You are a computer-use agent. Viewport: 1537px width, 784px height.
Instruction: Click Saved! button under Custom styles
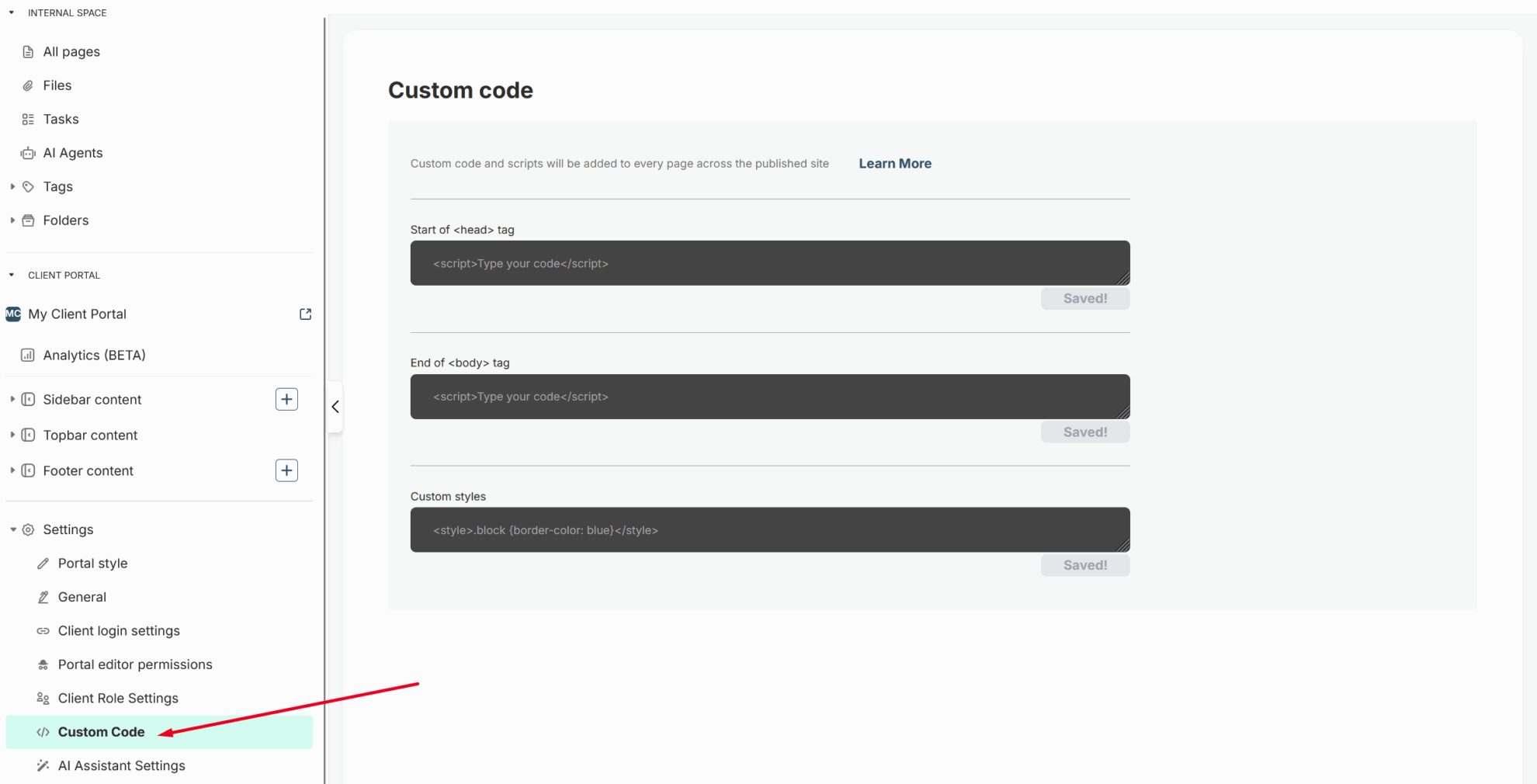point(1085,565)
